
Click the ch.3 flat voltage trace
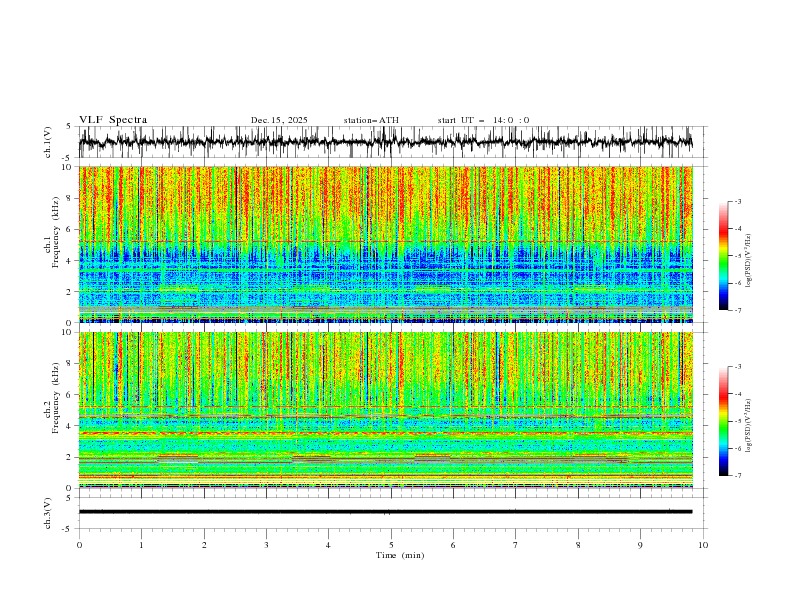coord(385,512)
